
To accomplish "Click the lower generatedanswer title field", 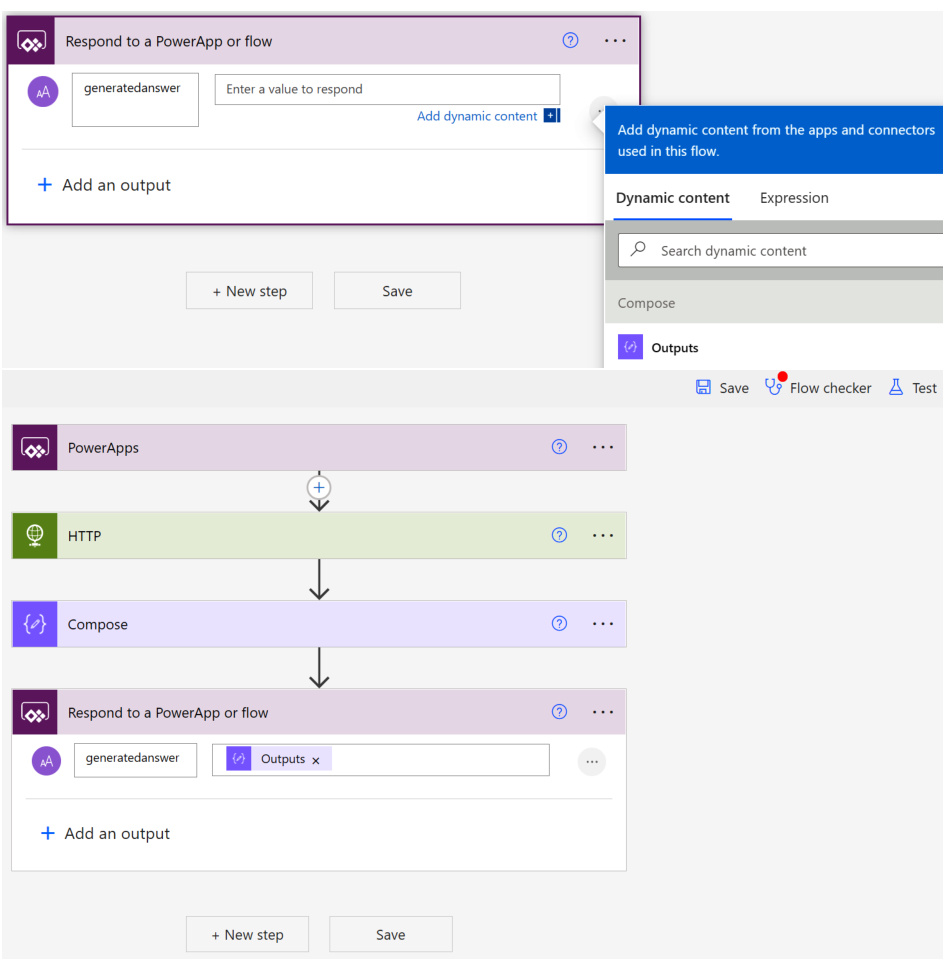I will 135,760.
